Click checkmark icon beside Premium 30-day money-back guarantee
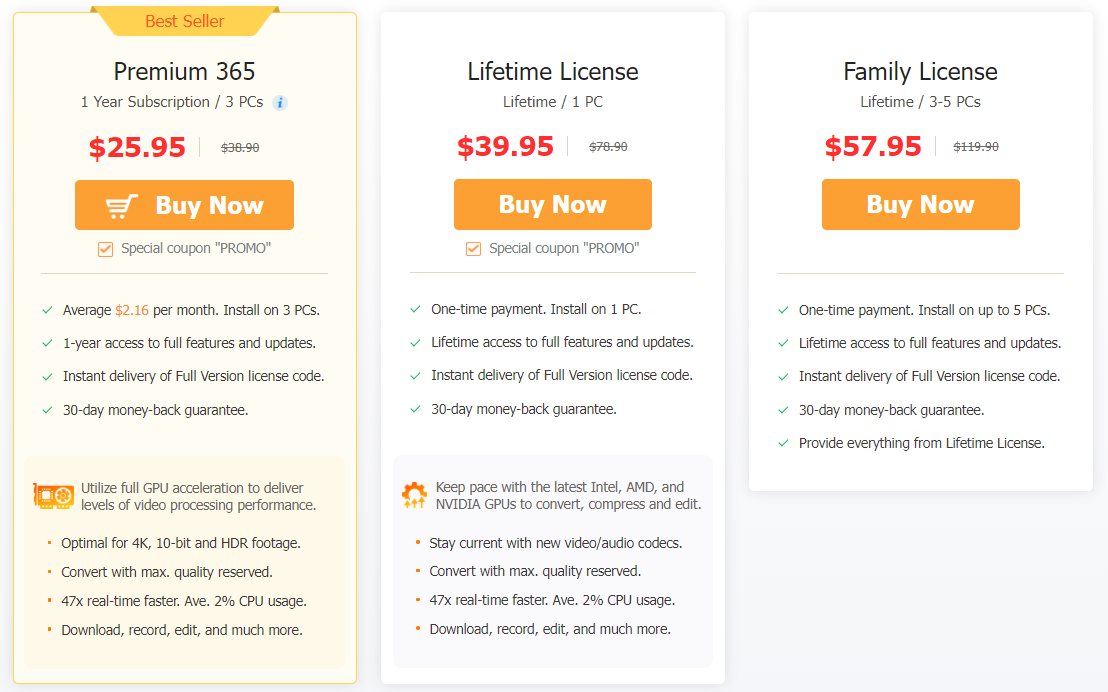This screenshot has height=692, width=1108. (x=47, y=410)
